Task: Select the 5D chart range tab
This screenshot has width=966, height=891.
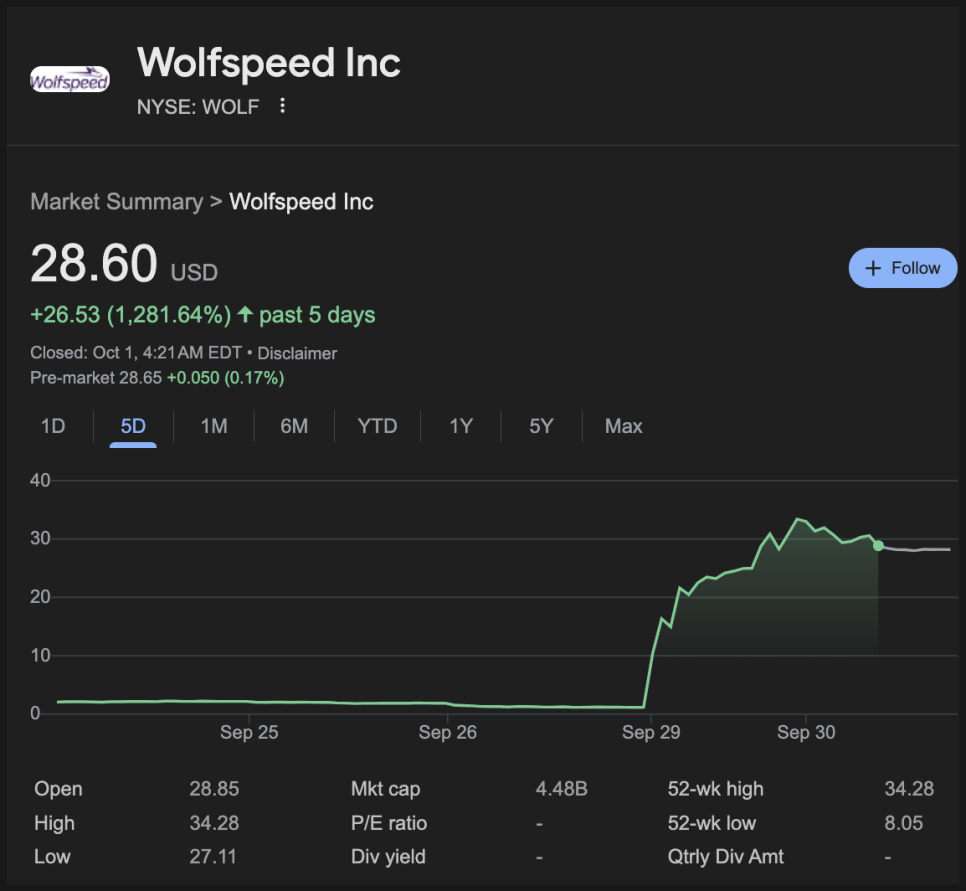Action: coord(133,426)
